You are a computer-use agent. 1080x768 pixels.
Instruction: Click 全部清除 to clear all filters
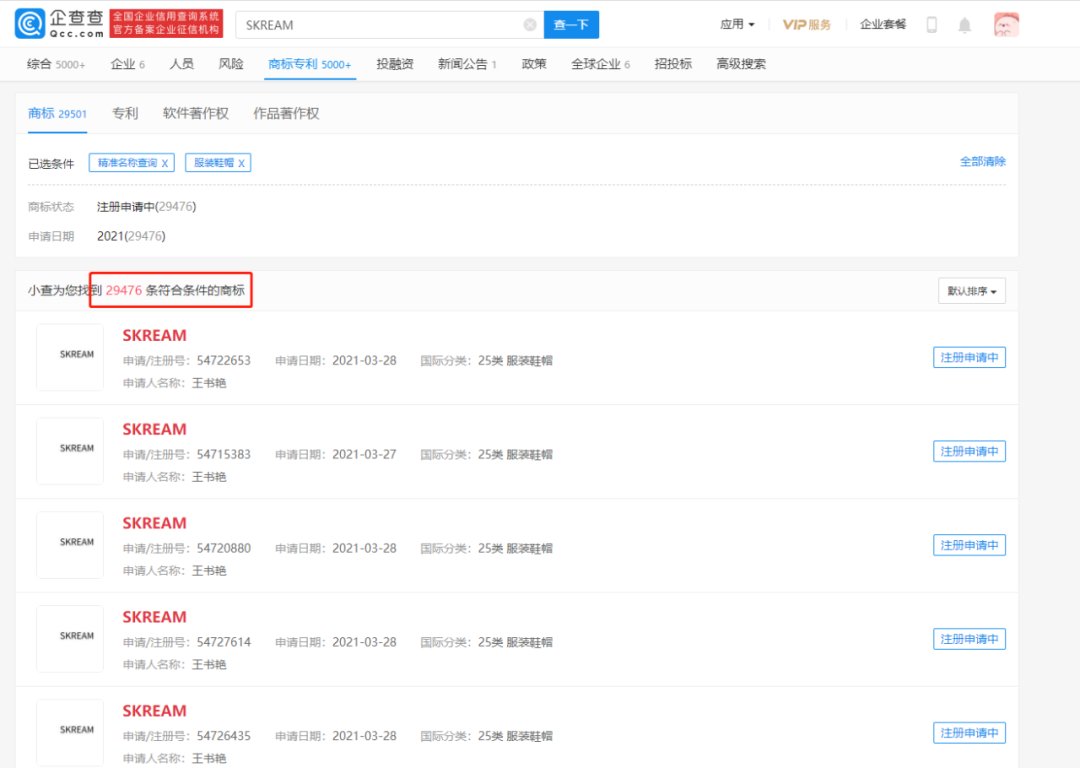[984, 162]
